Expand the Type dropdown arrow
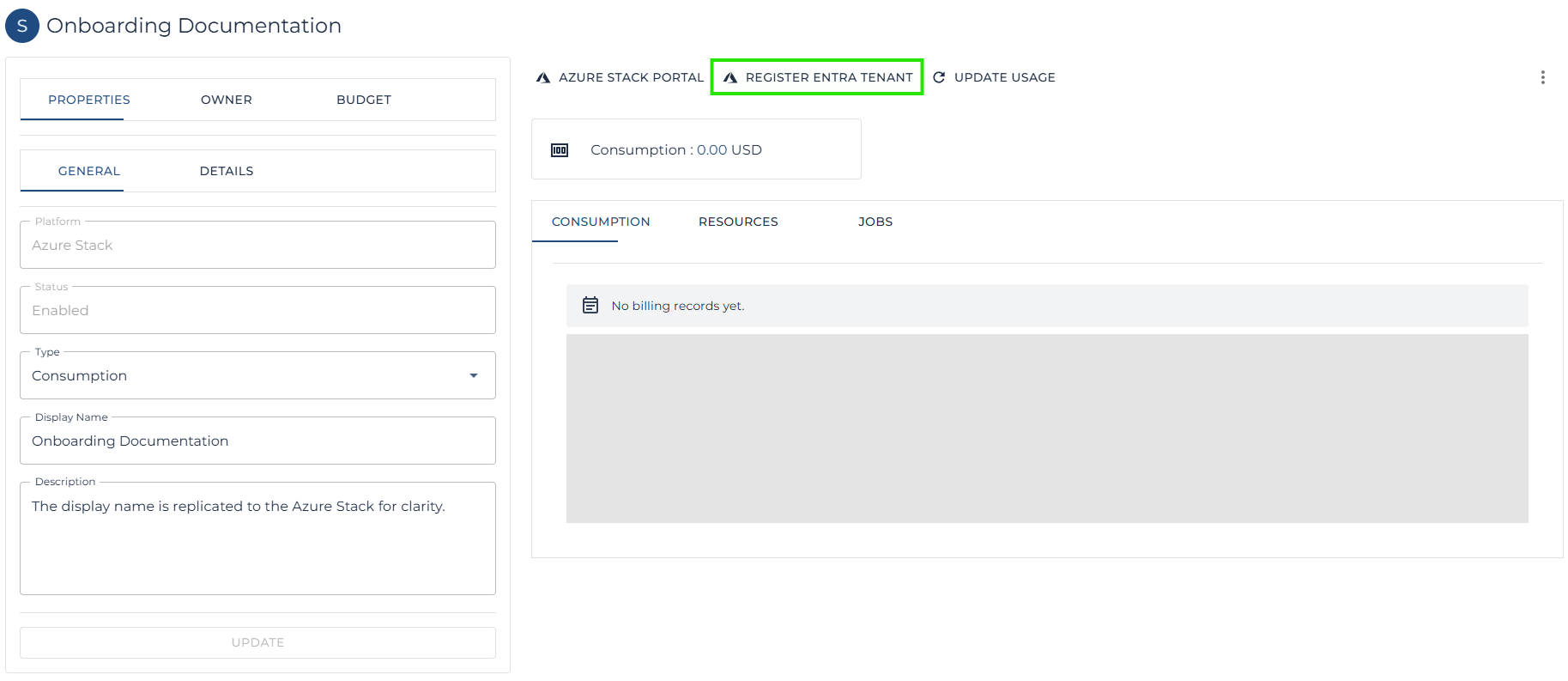 pyautogui.click(x=474, y=375)
